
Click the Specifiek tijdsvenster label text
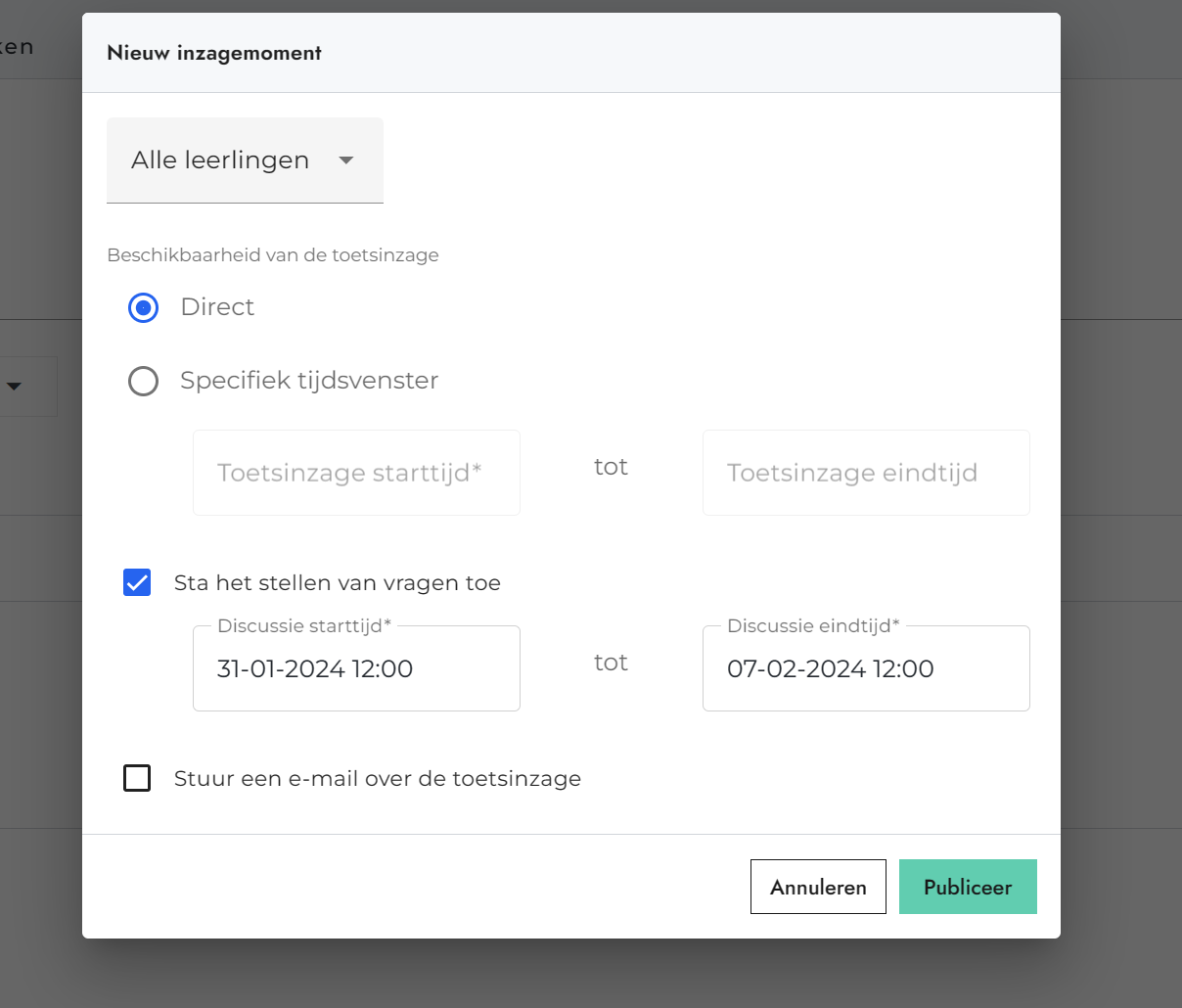coord(307,381)
